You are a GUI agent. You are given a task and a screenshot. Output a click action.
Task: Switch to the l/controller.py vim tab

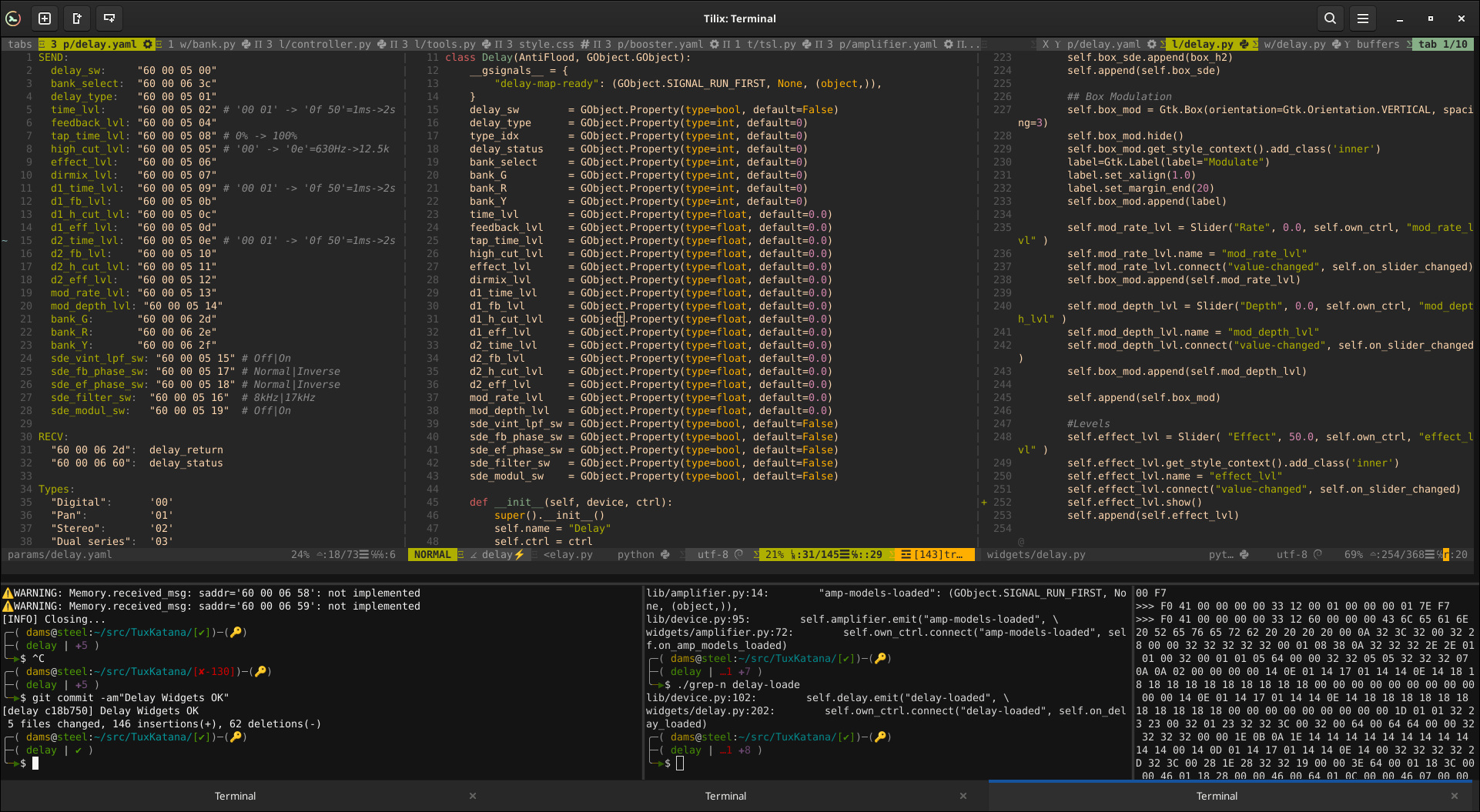click(324, 45)
